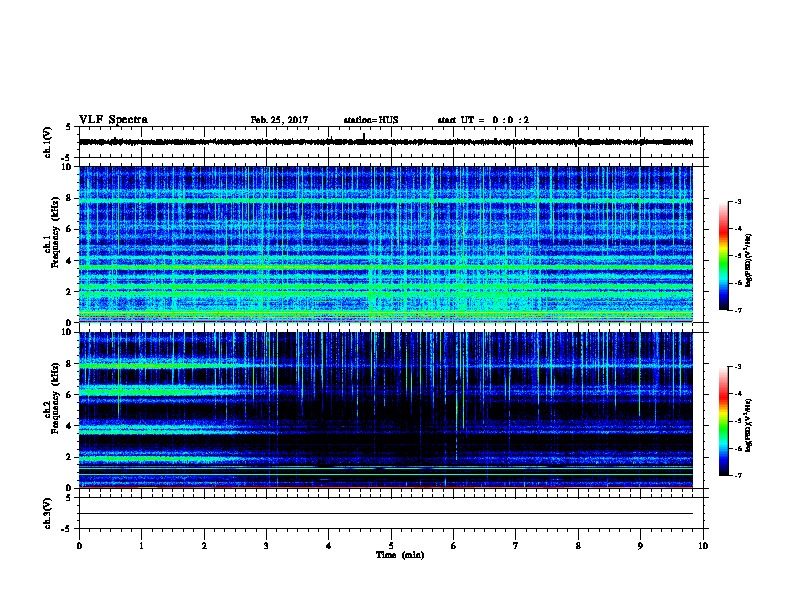Click the "6" kHz tick on ch.1 frequency axis

(x=69, y=229)
